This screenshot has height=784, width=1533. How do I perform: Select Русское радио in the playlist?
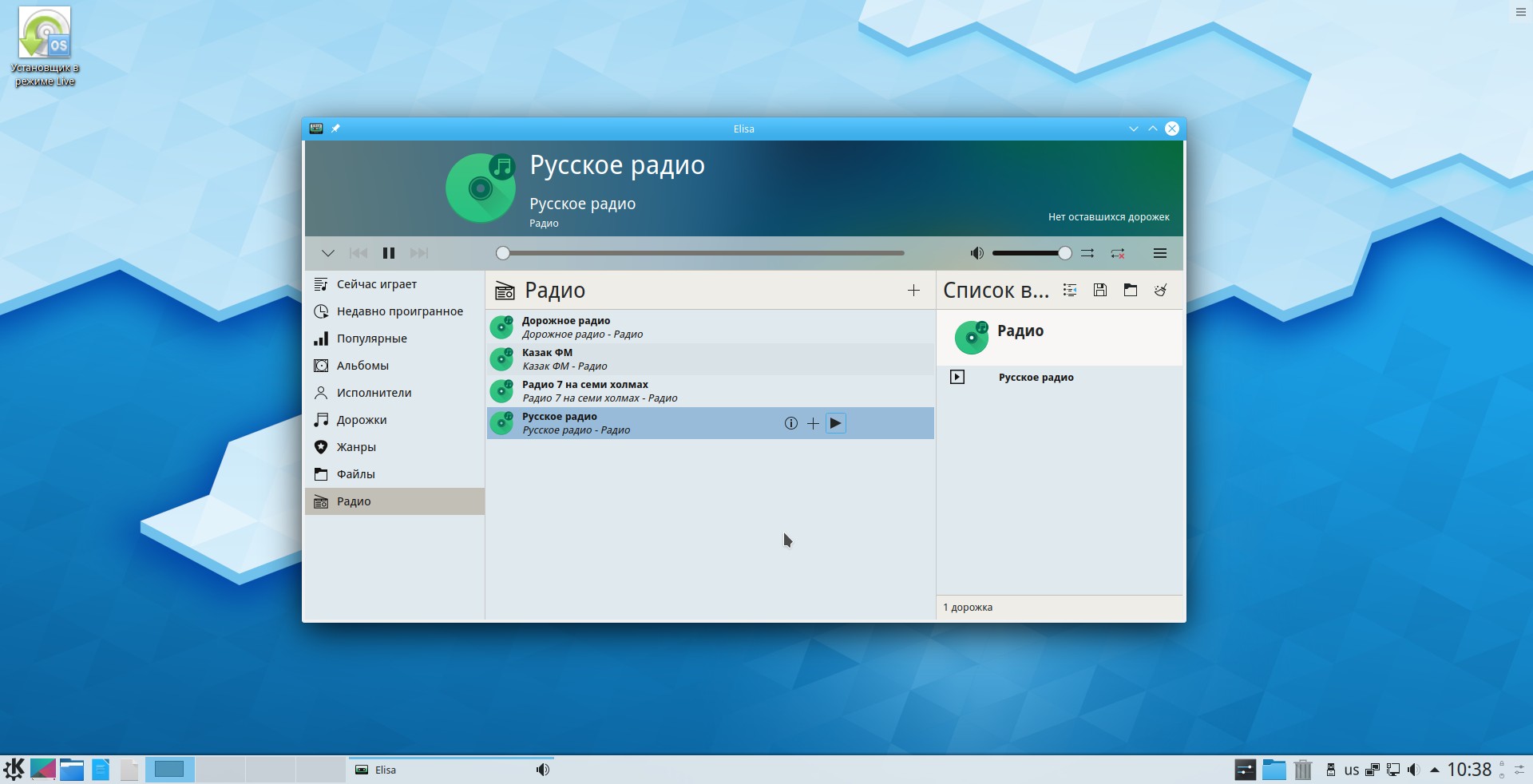point(1060,378)
